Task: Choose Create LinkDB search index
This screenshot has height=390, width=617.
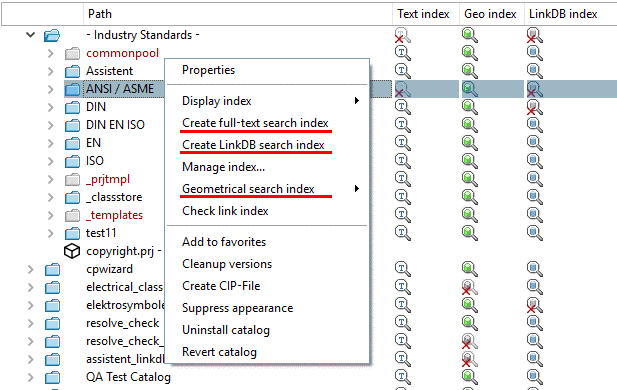Action: click(x=253, y=145)
